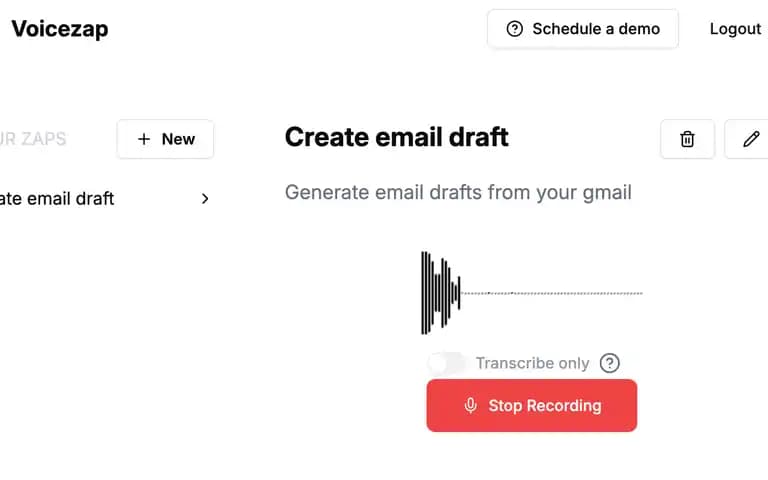Image resolution: width=768 pixels, height=480 pixels.
Task: Click the Logout link
Action: pos(735,29)
